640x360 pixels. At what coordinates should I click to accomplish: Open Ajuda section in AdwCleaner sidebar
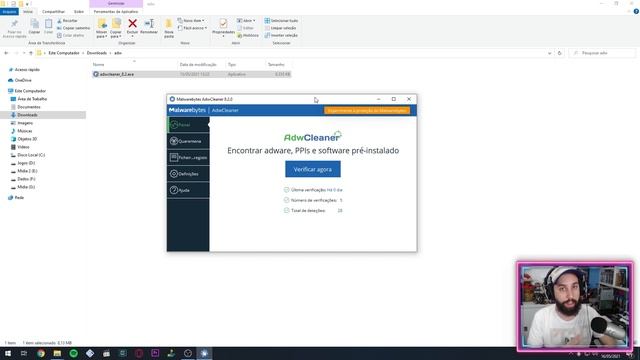(188, 190)
